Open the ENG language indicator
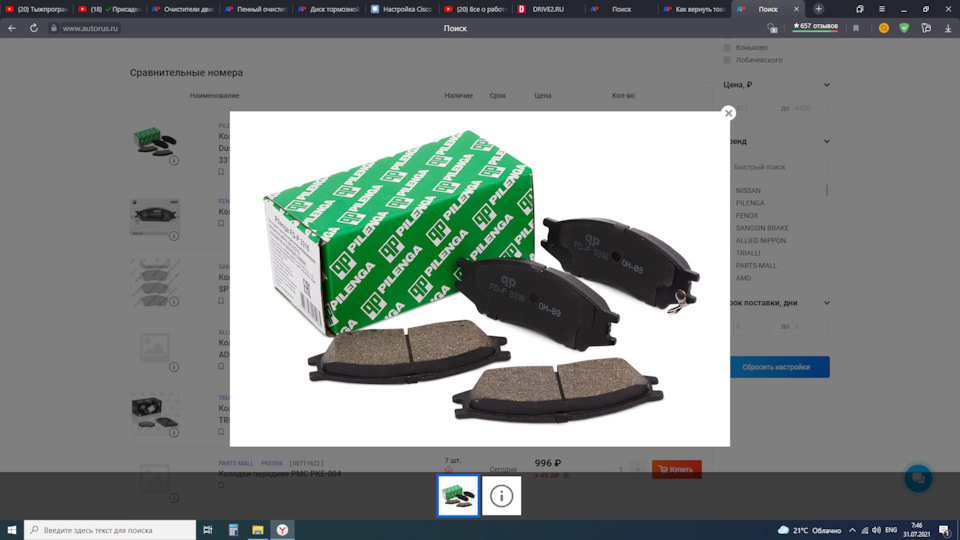 pyautogui.click(x=891, y=530)
